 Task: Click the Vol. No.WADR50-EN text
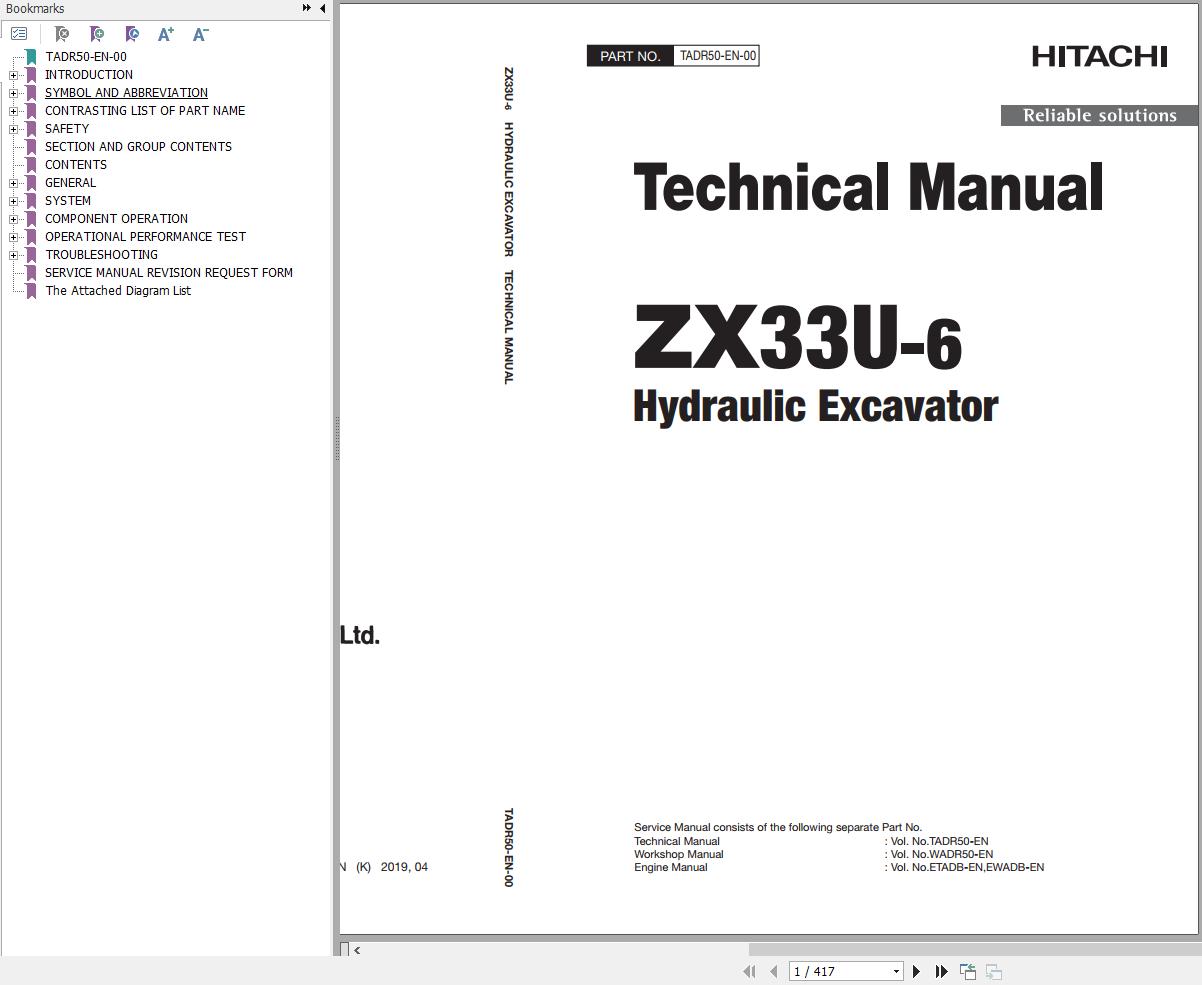pos(940,854)
